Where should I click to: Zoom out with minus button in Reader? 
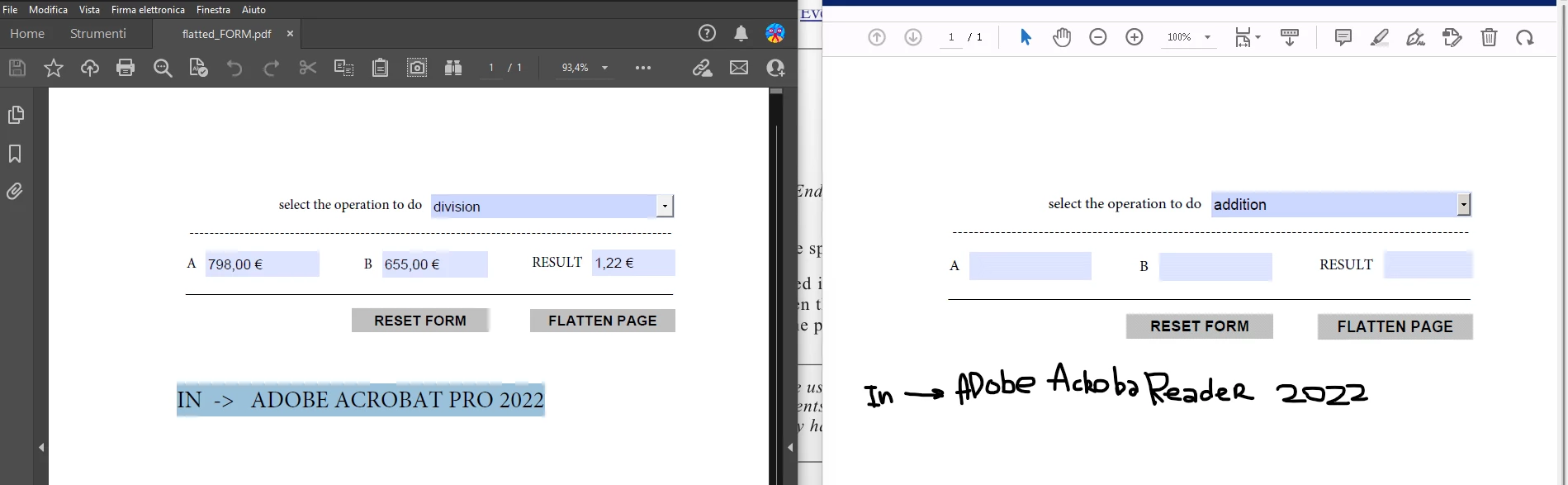pos(1098,37)
